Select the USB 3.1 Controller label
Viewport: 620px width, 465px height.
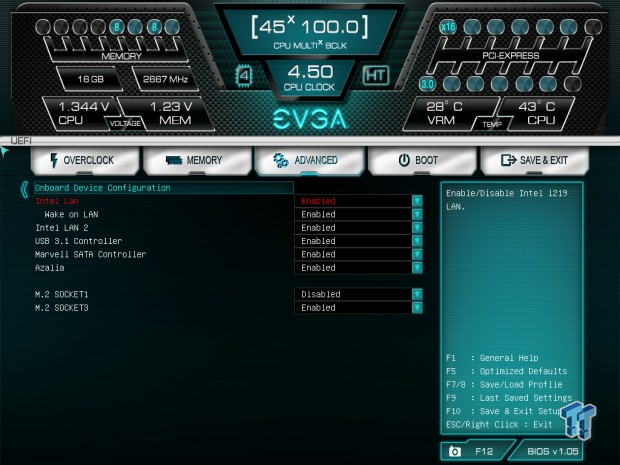(x=78, y=241)
